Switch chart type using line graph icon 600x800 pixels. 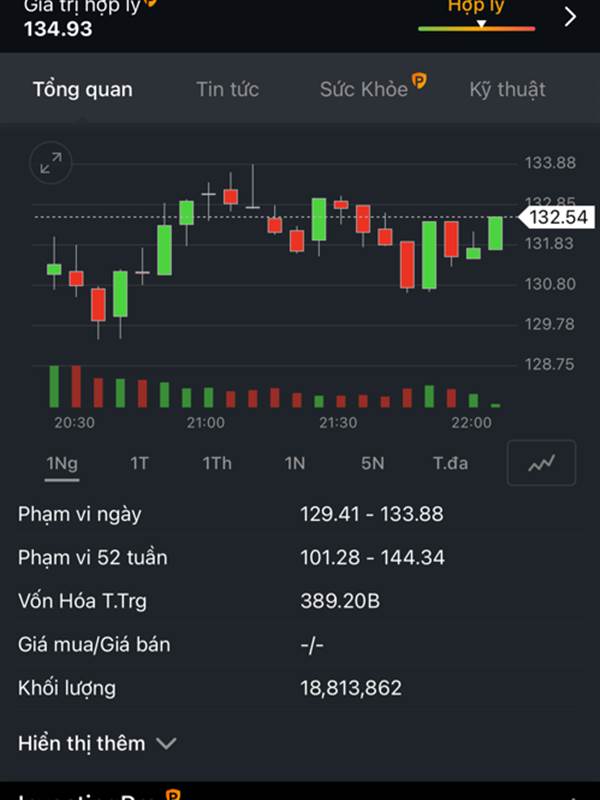click(x=541, y=463)
